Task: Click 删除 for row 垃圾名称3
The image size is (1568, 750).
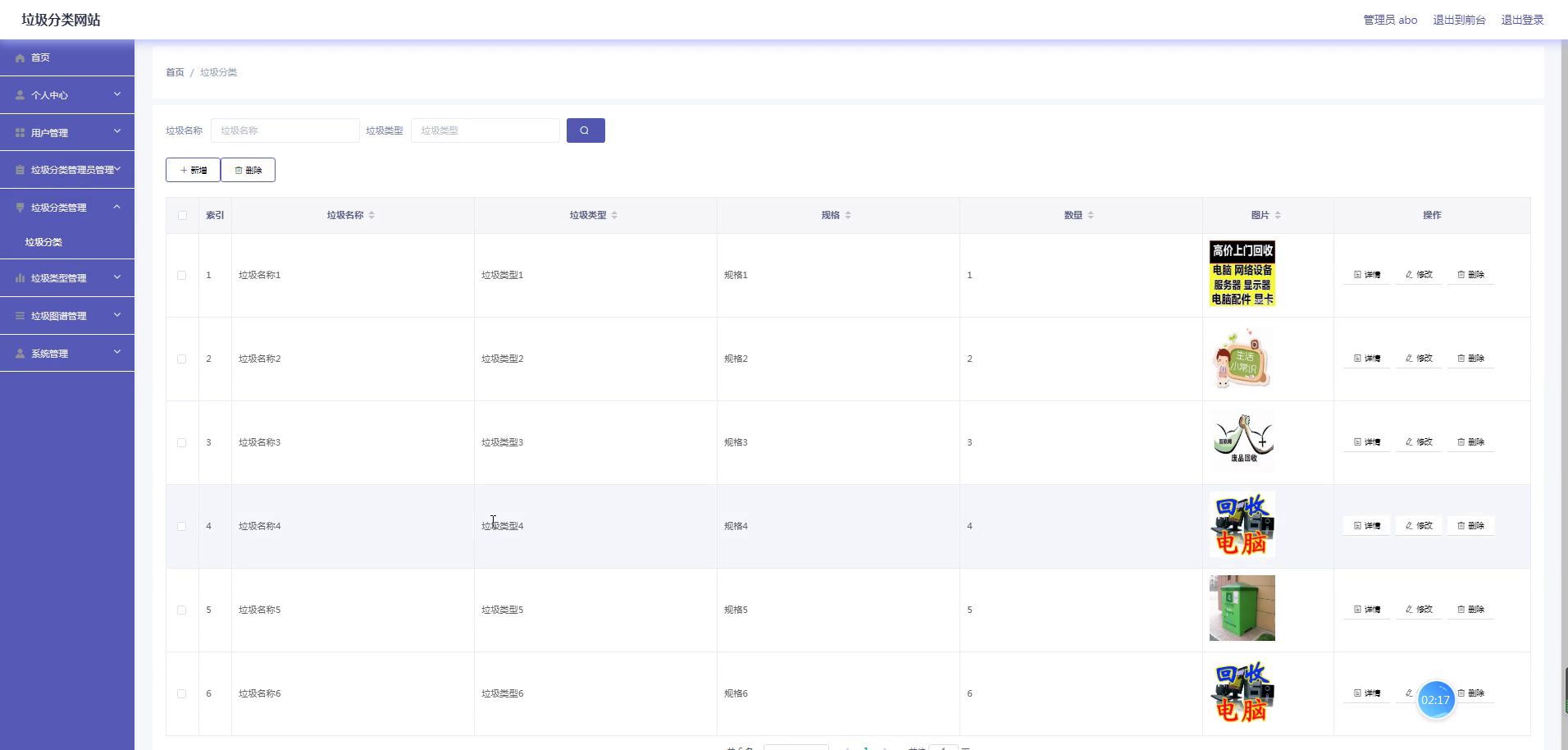Action: pos(1470,442)
